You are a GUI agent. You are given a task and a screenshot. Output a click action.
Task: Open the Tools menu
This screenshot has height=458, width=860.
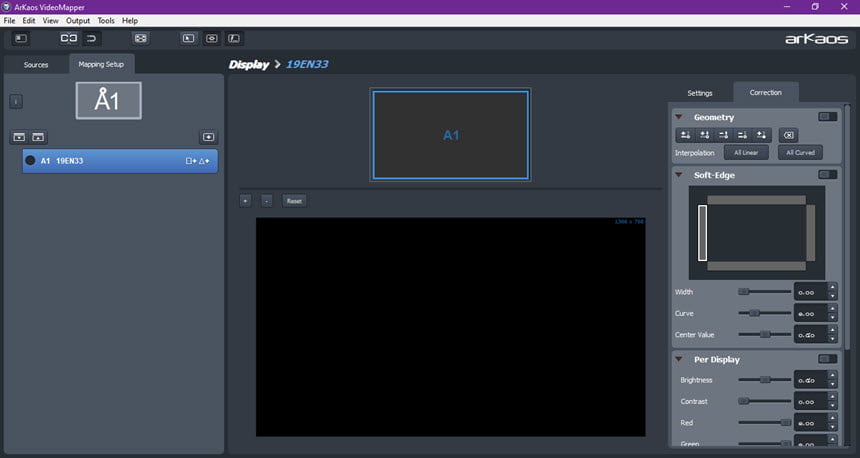[106, 21]
